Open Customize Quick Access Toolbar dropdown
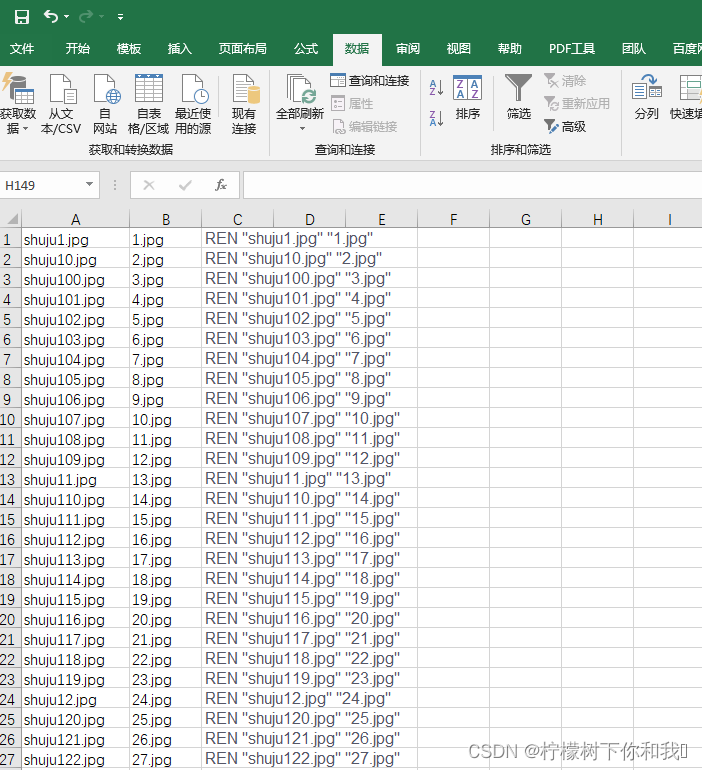The height and width of the screenshot is (770, 702). [120, 17]
